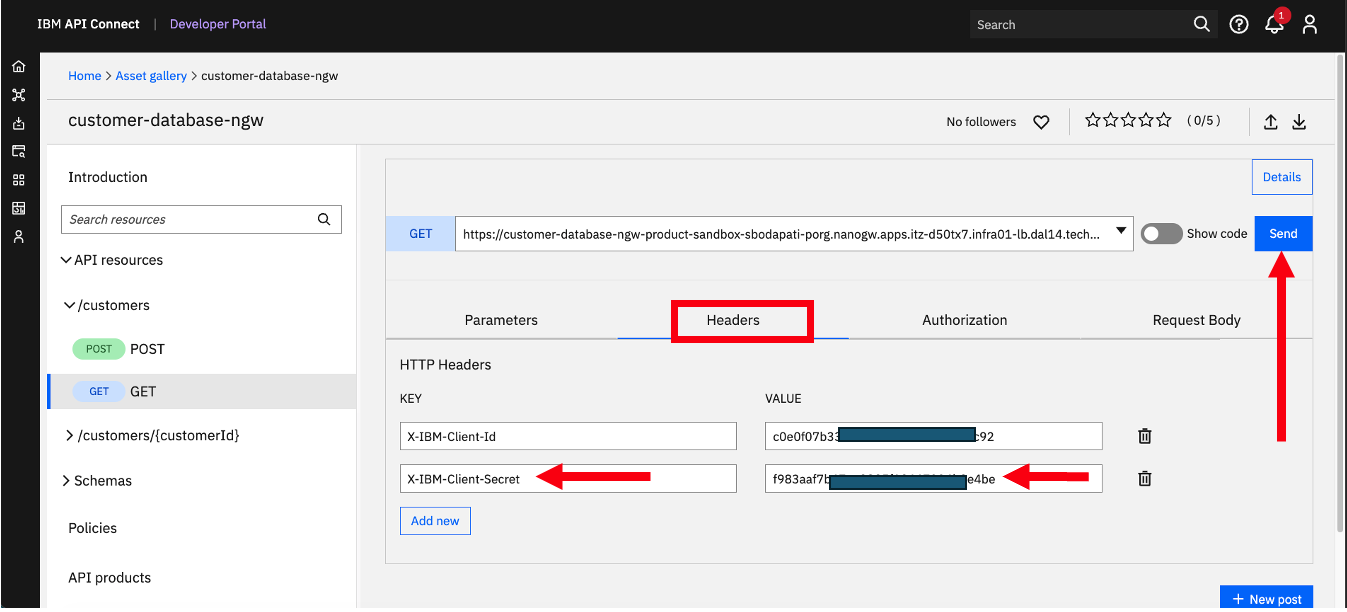Switch to the Authorization tab
The width and height of the screenshot is (1347, 612).
[965, 320]
